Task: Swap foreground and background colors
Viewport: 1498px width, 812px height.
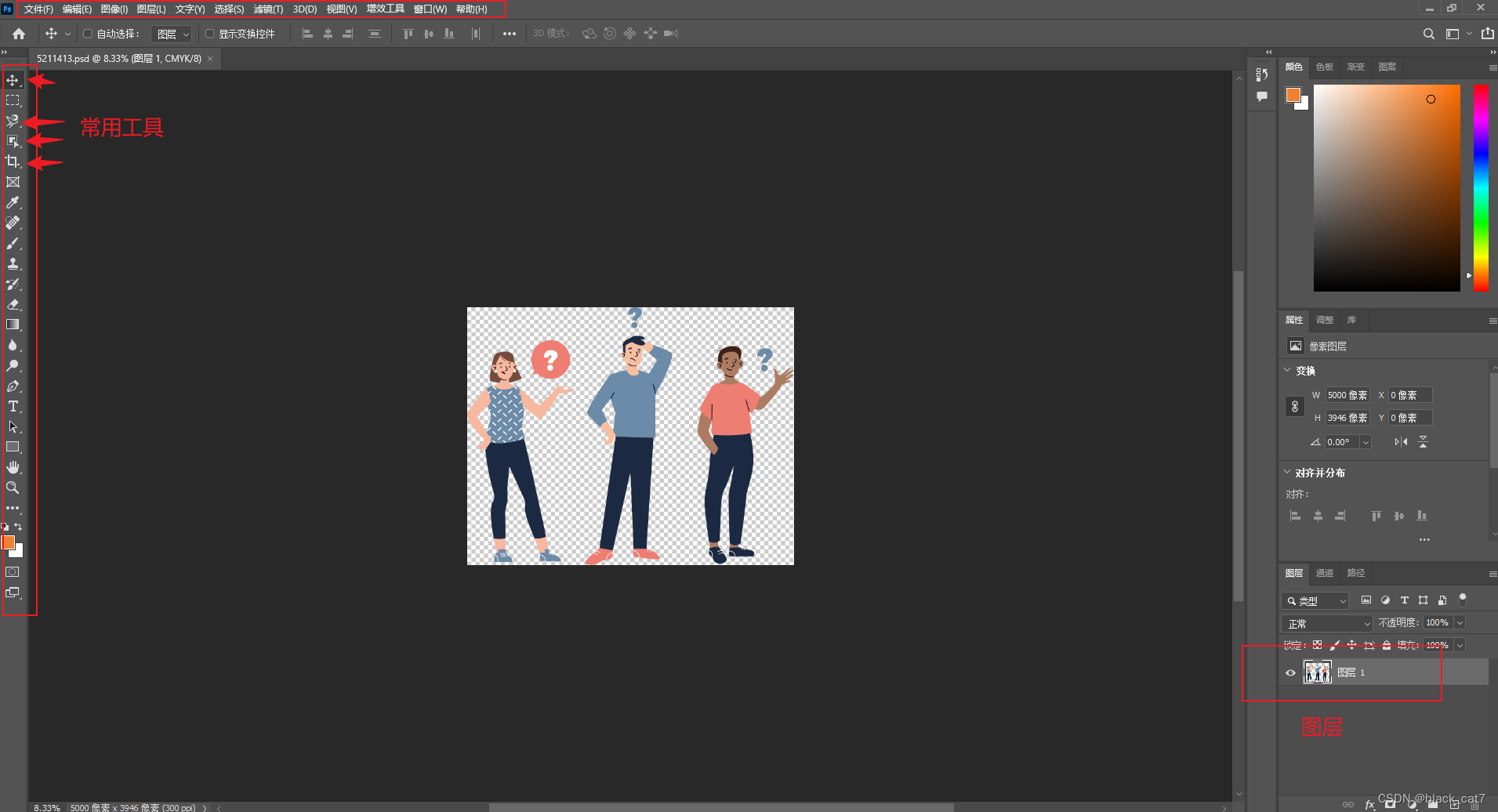Action: click(18, 527)
